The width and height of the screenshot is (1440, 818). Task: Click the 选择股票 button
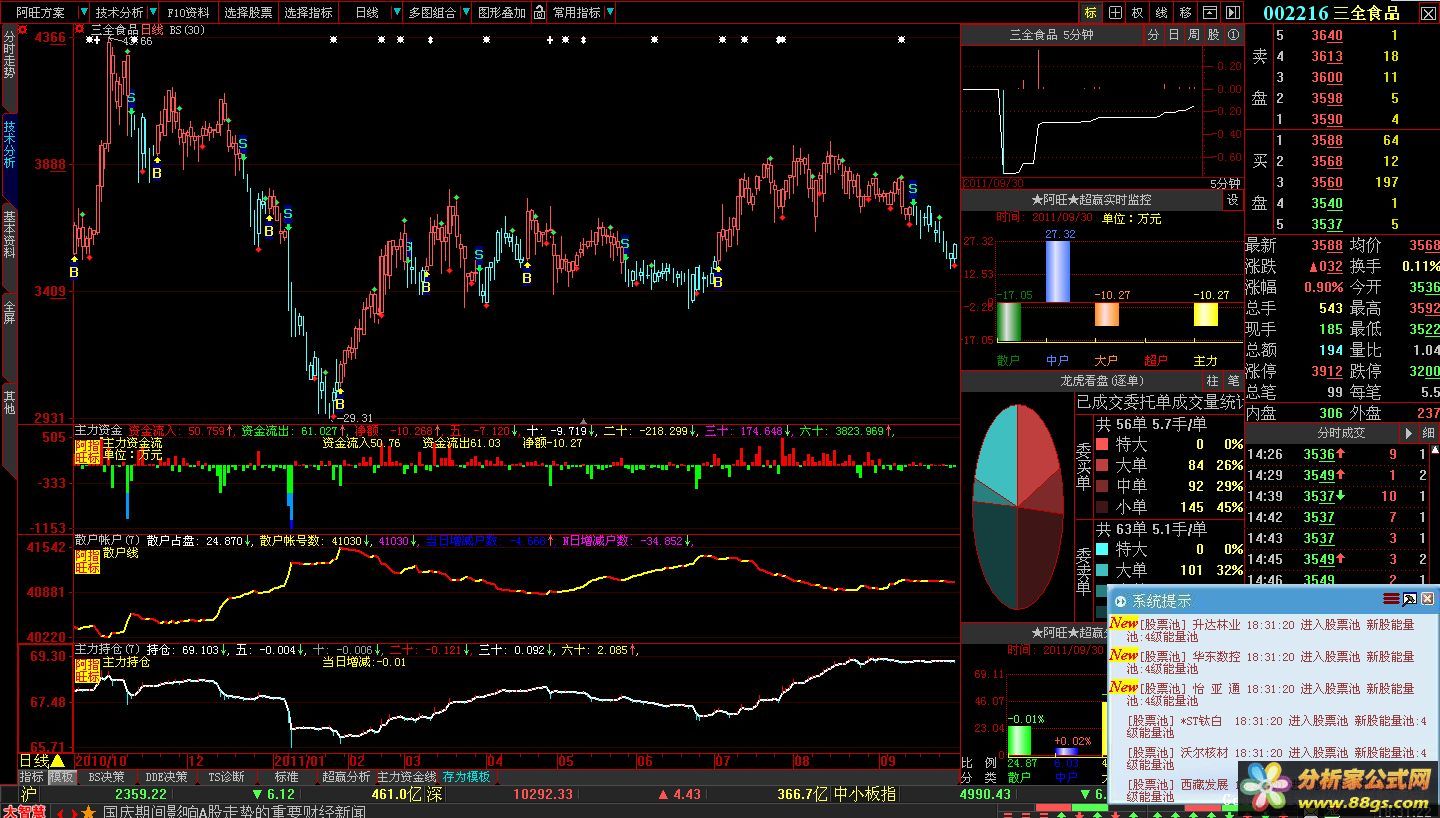coord(248,13)
